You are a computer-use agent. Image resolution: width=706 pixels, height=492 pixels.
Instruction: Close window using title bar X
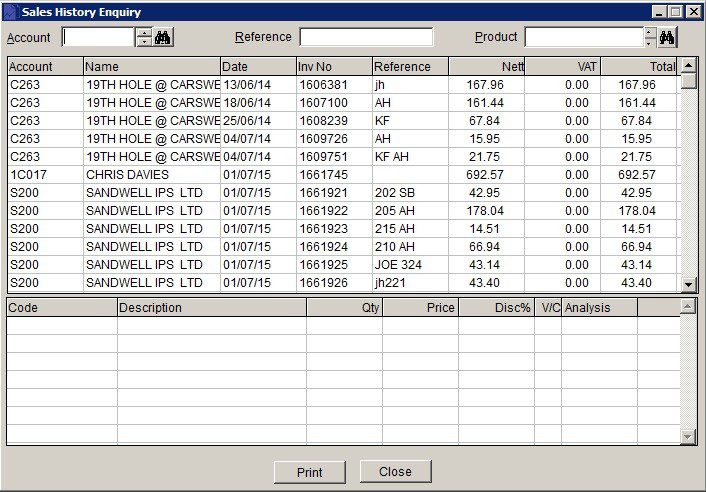[694, 12]
